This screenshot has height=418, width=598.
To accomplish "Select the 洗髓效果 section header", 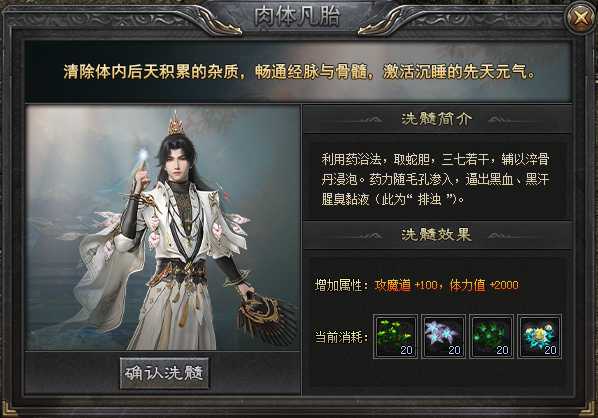I will [436, 234].
